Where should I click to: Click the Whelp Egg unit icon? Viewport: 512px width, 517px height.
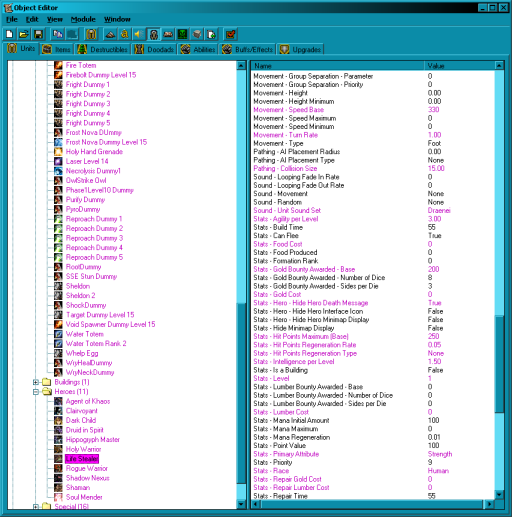pyautogui.click(x=58, y=353)
